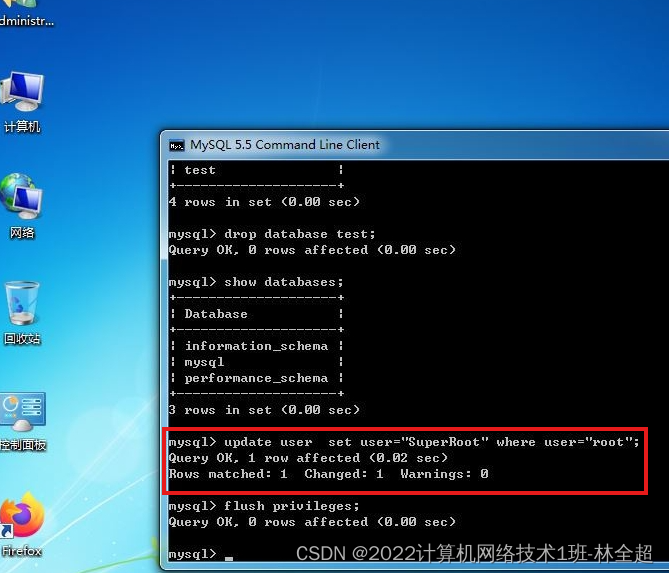The height and width of the screenshot is (573, 669).
Task: Select the Administrator folder icon on desktop
Action: (x=26, y=14)
